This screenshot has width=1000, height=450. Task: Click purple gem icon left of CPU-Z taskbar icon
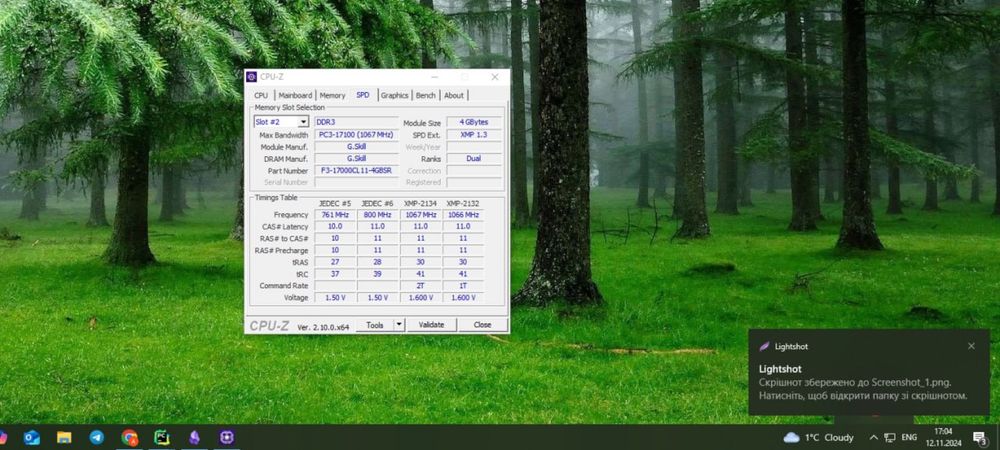(x=195, y=437)
